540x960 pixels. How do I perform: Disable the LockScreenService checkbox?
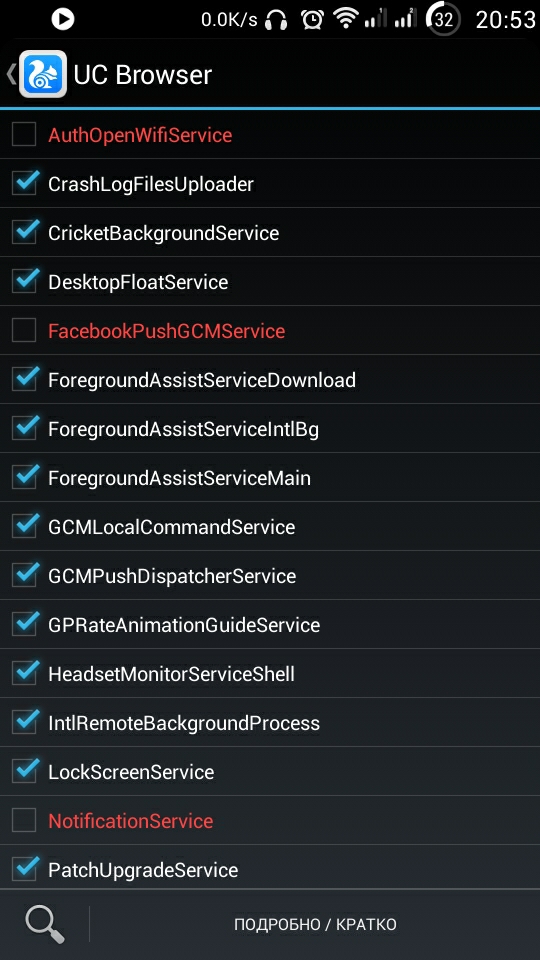(x=24, y=771)
